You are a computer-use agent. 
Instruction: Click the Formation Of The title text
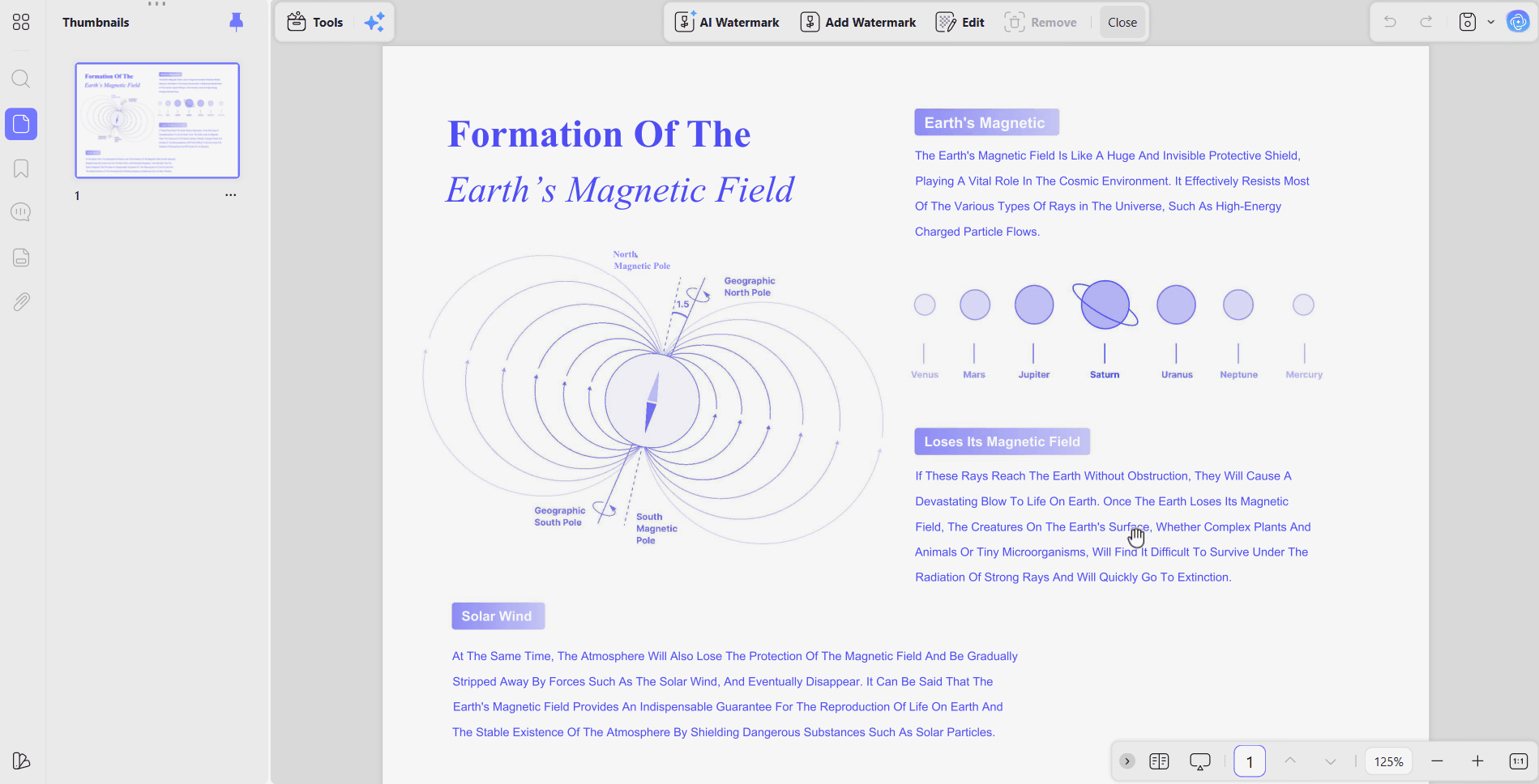pyautogui.click(x=599, y=134)
